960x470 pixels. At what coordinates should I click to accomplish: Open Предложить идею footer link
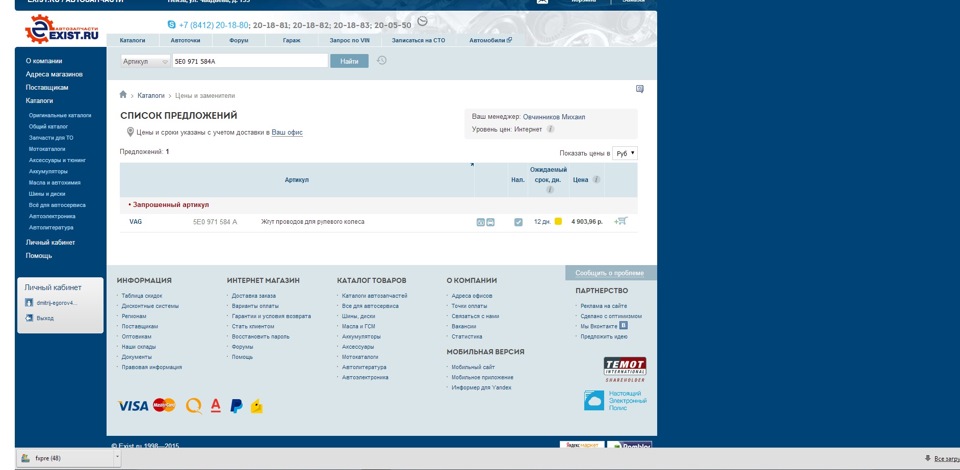point(604,337)
